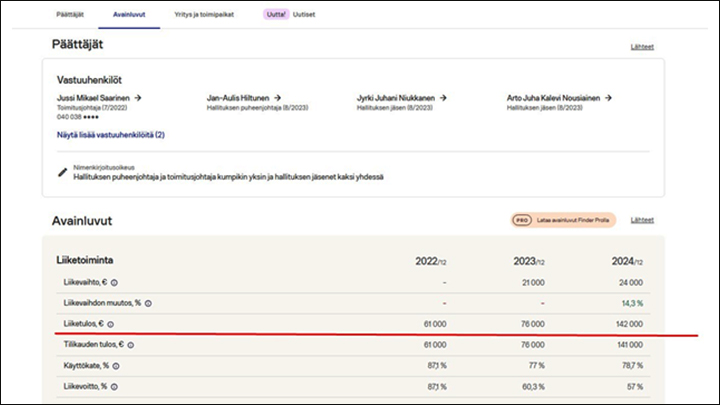Click Lataa avainluvut Finder Prolla button
The height and width of the screenshot is (405, 720).
[573, 220]
